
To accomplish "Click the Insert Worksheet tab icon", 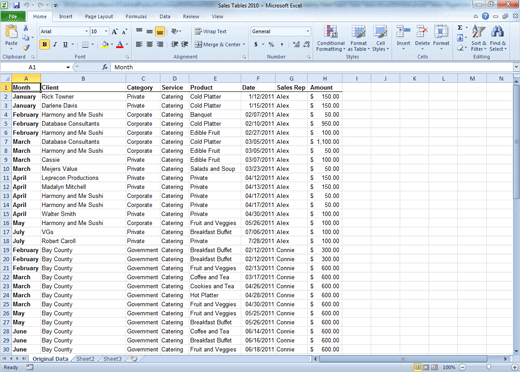I will pyautogui.click(x=134, y=359).
